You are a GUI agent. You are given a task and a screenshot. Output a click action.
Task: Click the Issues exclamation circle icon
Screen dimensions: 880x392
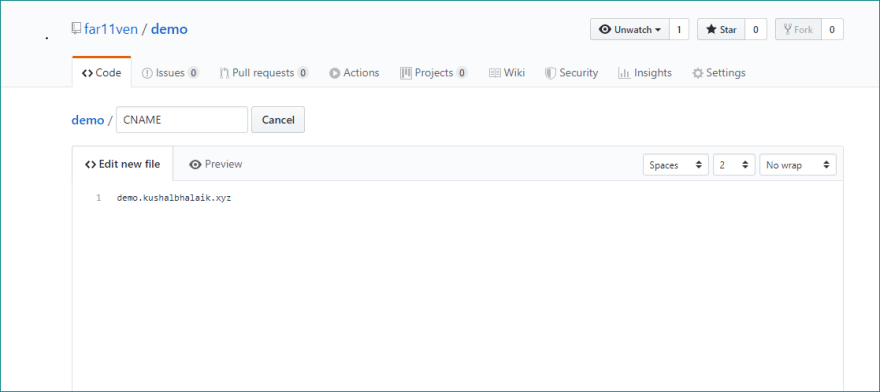pos(147,73)
